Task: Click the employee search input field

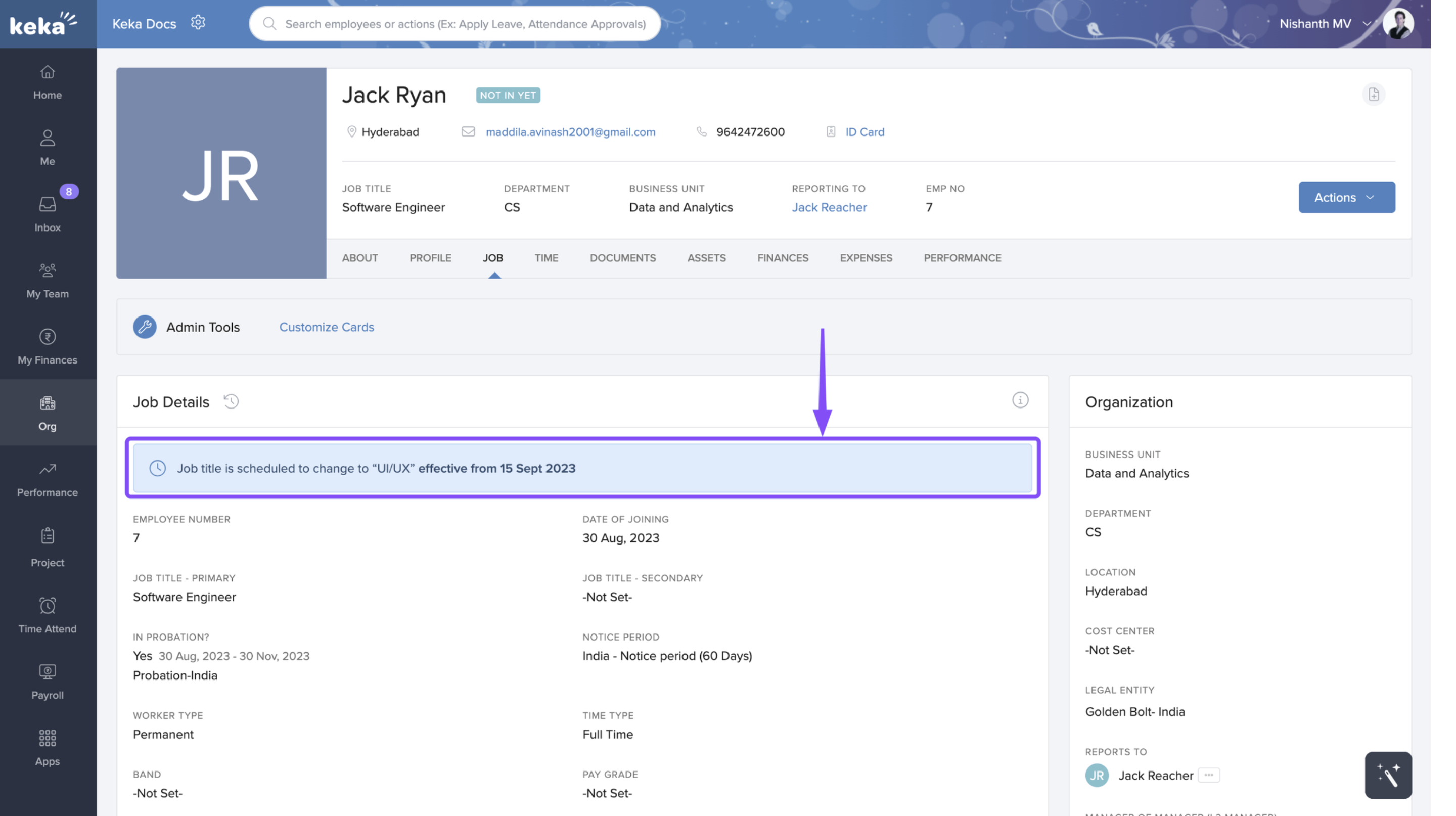Action: (x=465, y=24)
